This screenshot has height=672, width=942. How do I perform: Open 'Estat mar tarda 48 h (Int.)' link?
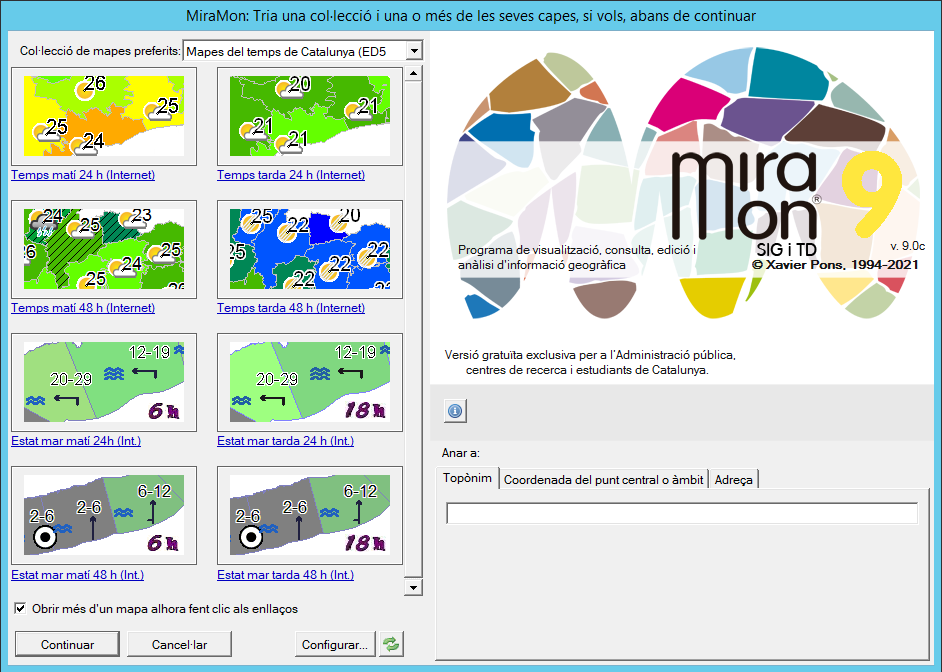coord(285,575)
